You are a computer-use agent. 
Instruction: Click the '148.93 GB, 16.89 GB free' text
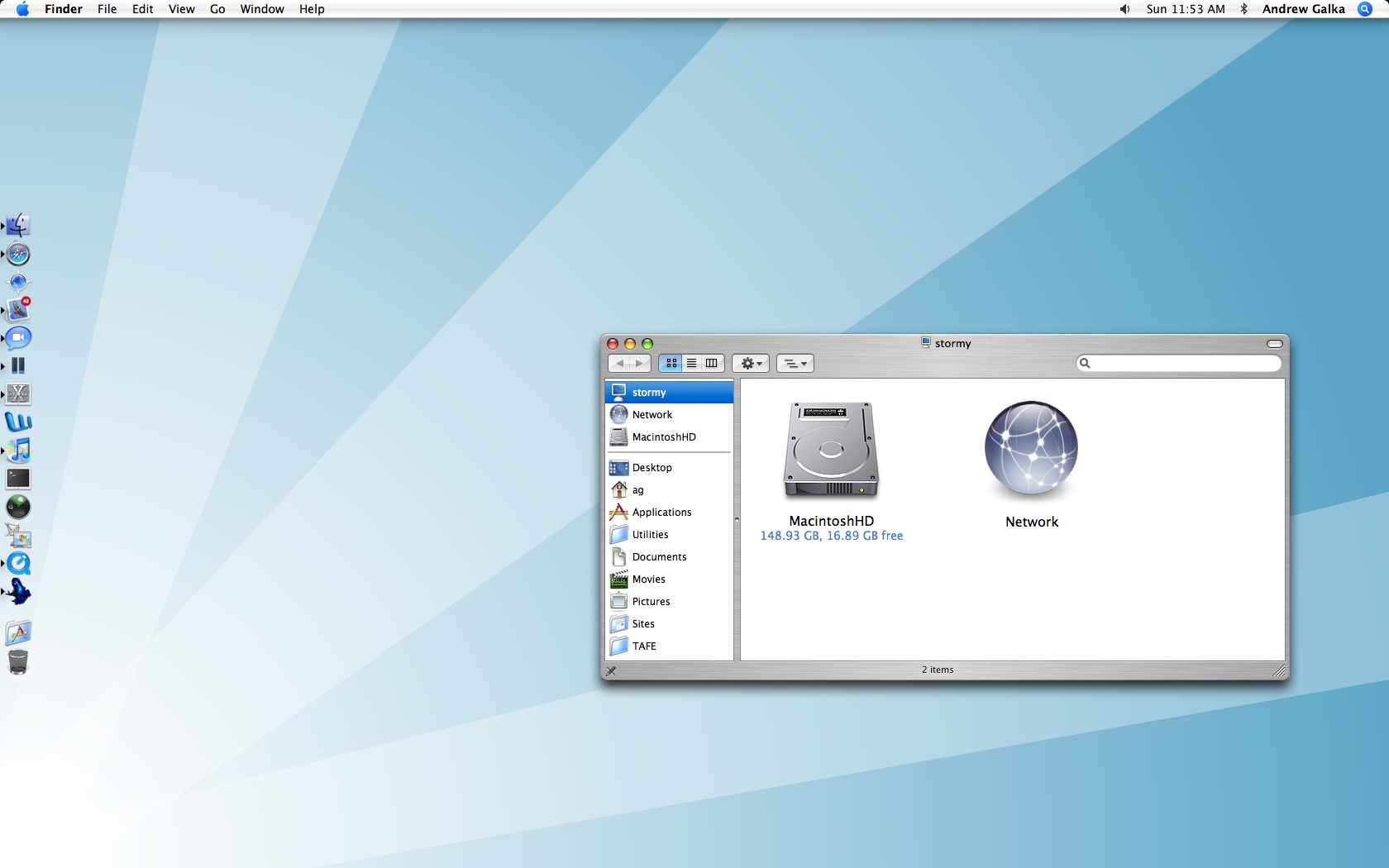tap(831, 536)
